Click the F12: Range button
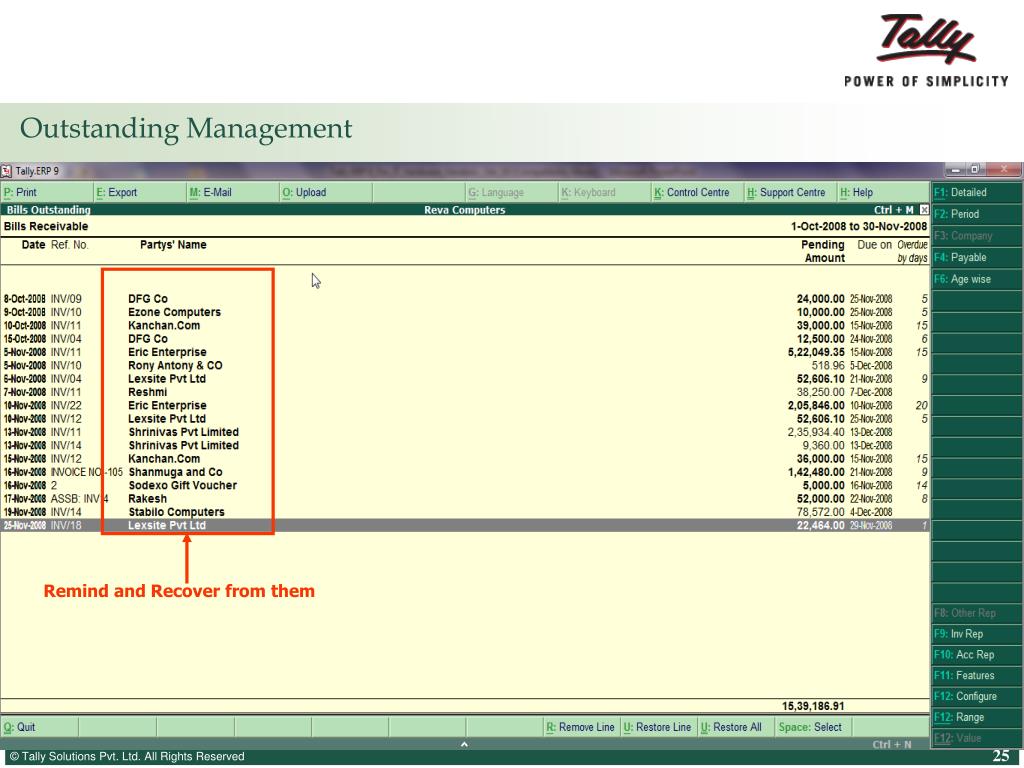Viewport: 1024px width, 768px height. click(x=977, y=718)
